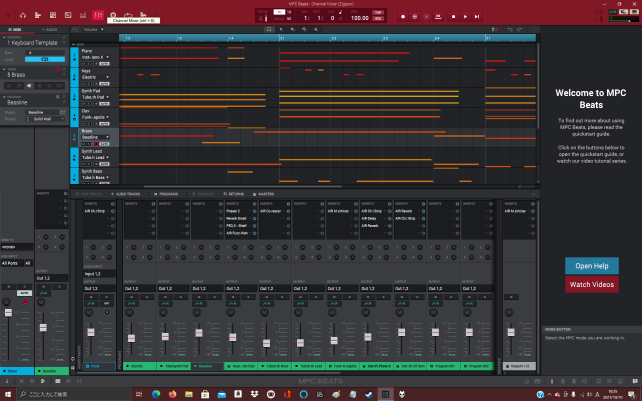This screenshot has height=401, width=642.
Task: Click the Record transport button
Action: tap(402, 17)
